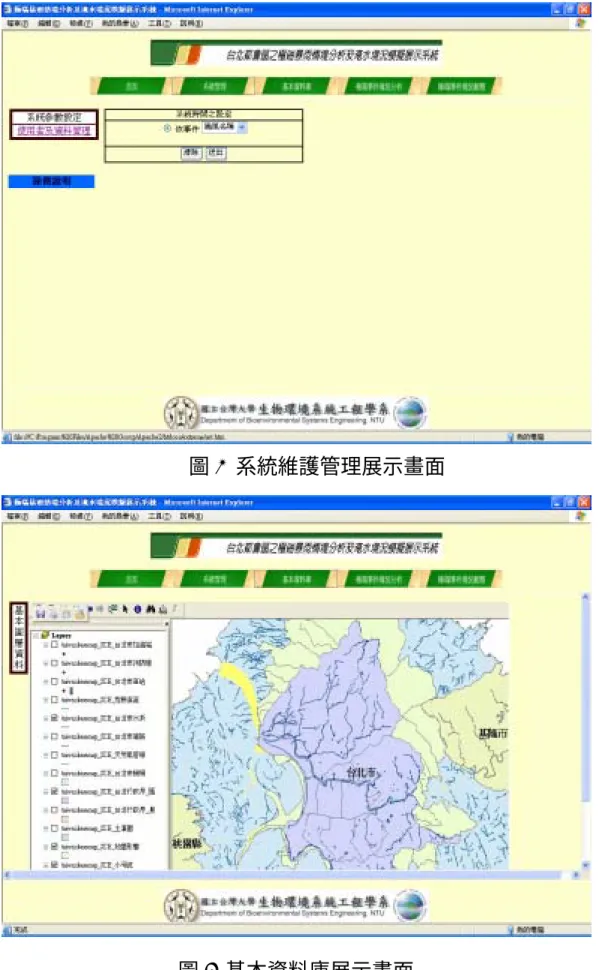The width and height of the screenshot is (599, 970).
Task: Check the first layer checkbox under Layers
Action: pos(54,645)
